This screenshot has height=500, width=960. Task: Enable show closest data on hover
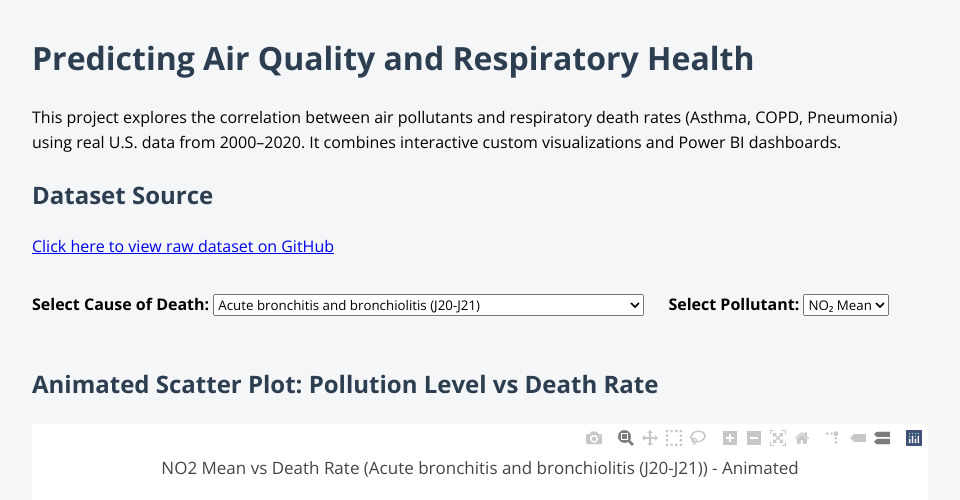pos(858,438)
